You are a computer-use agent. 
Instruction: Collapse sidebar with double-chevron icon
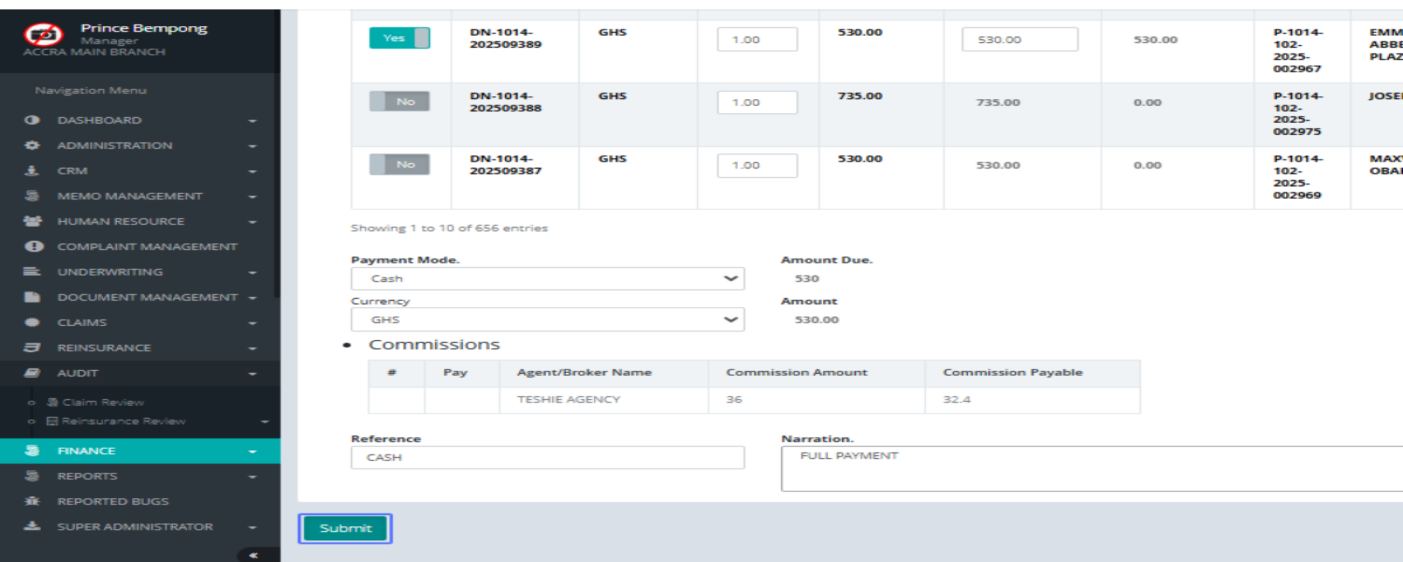(x=253, y=554)
